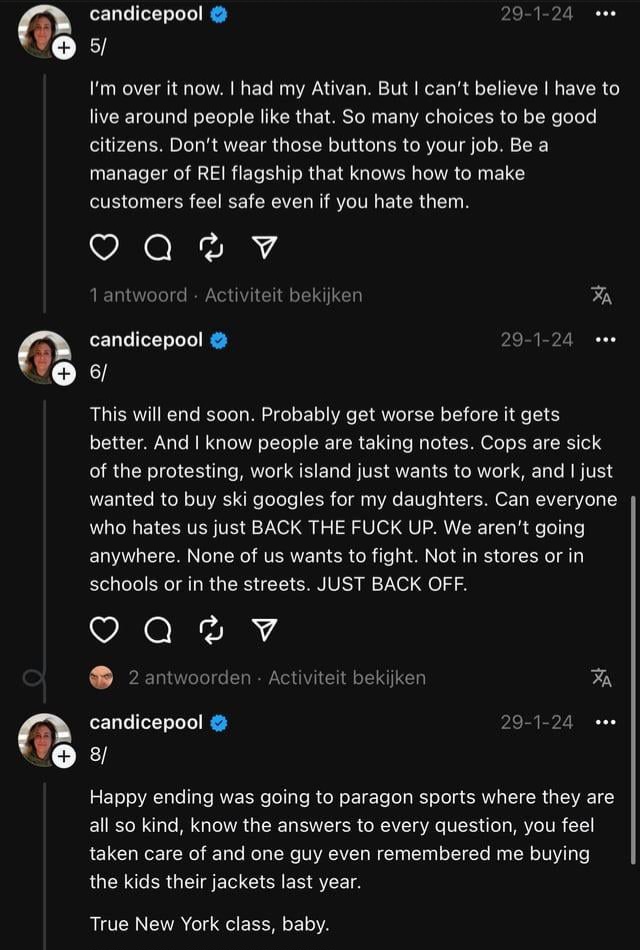The image size is (640, 950).
Task: Like the post numbered 5/
Action: click(104, 248)
